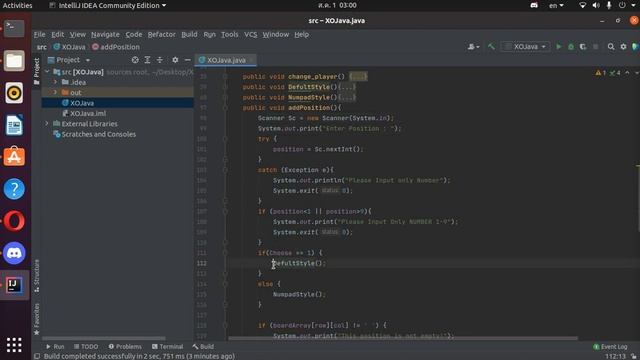This screenshot has width=640, height=360.
Task: Open the Refactor menu
Action: pyautogui.click(x=161, y=34)
